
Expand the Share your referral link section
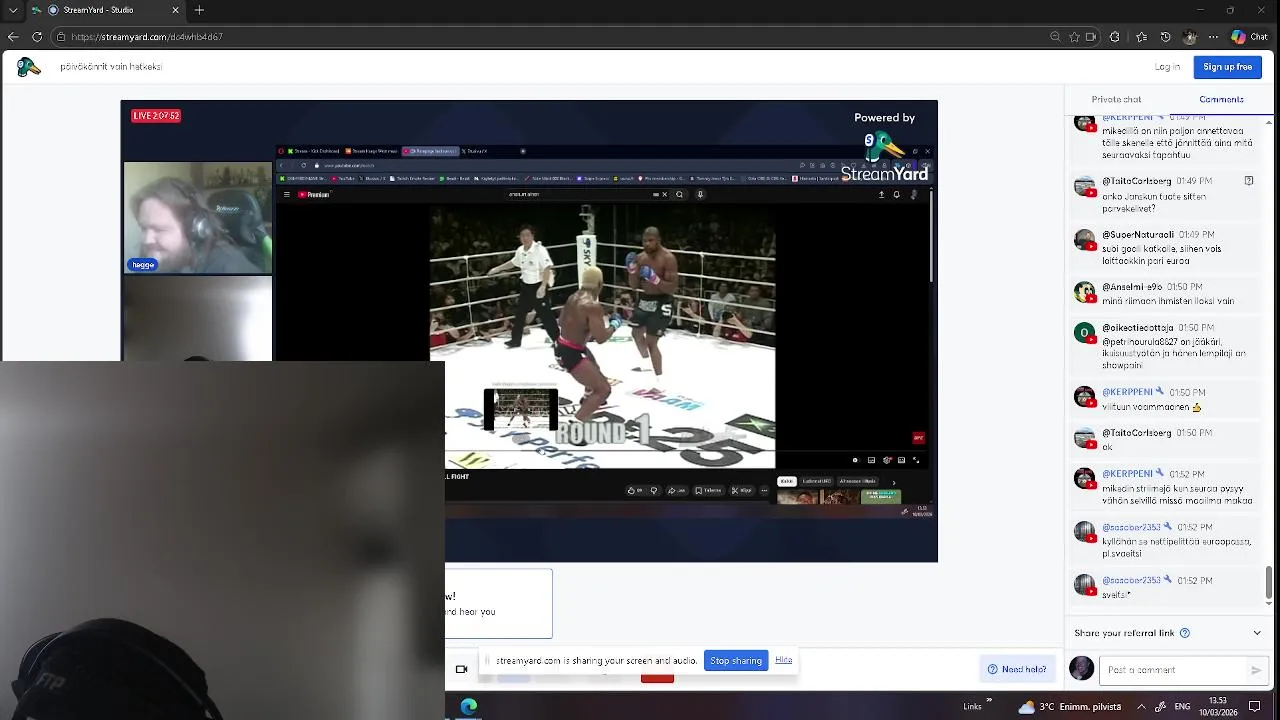1257,633
